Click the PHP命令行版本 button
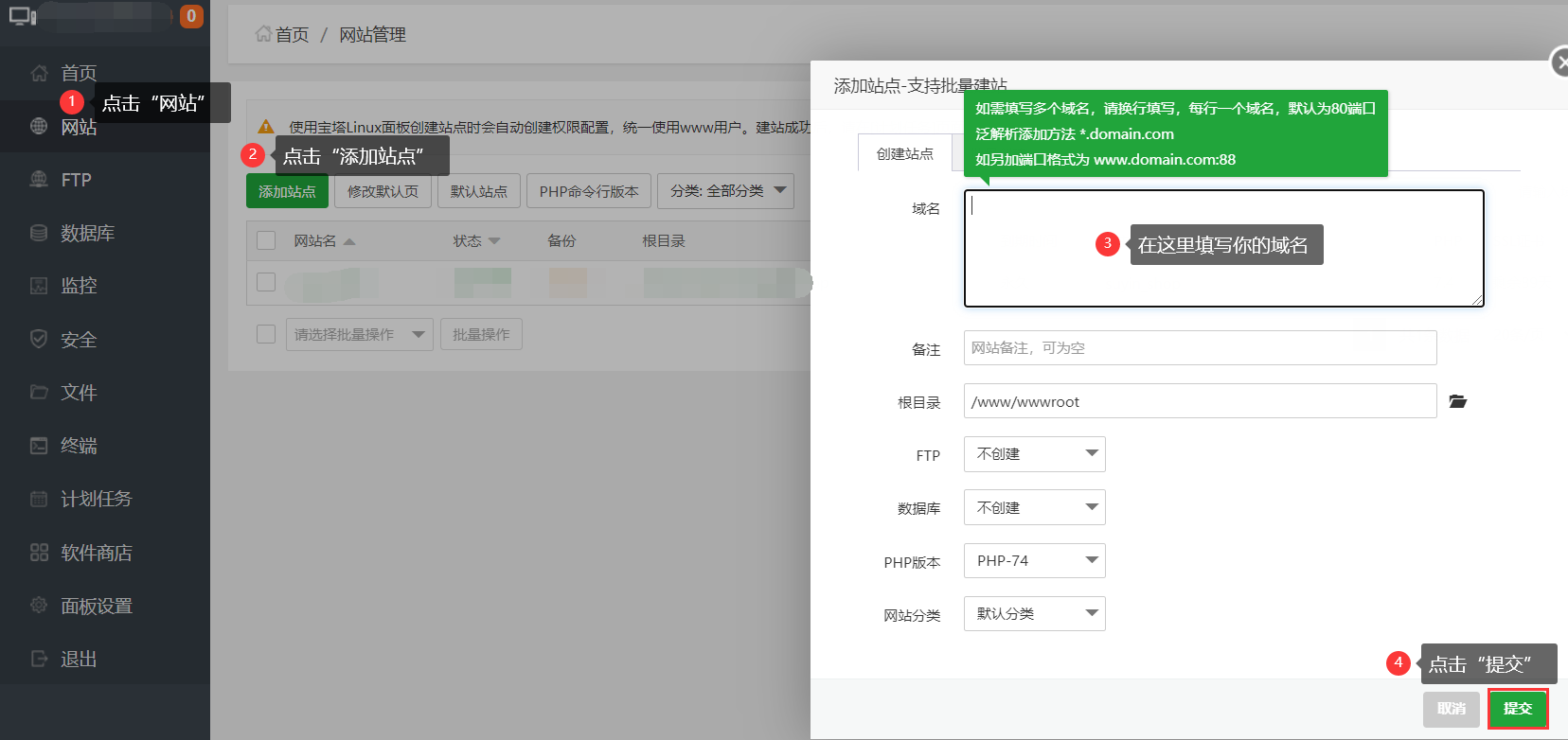The height and width of the screenshot is (740, 1568). 589,191
